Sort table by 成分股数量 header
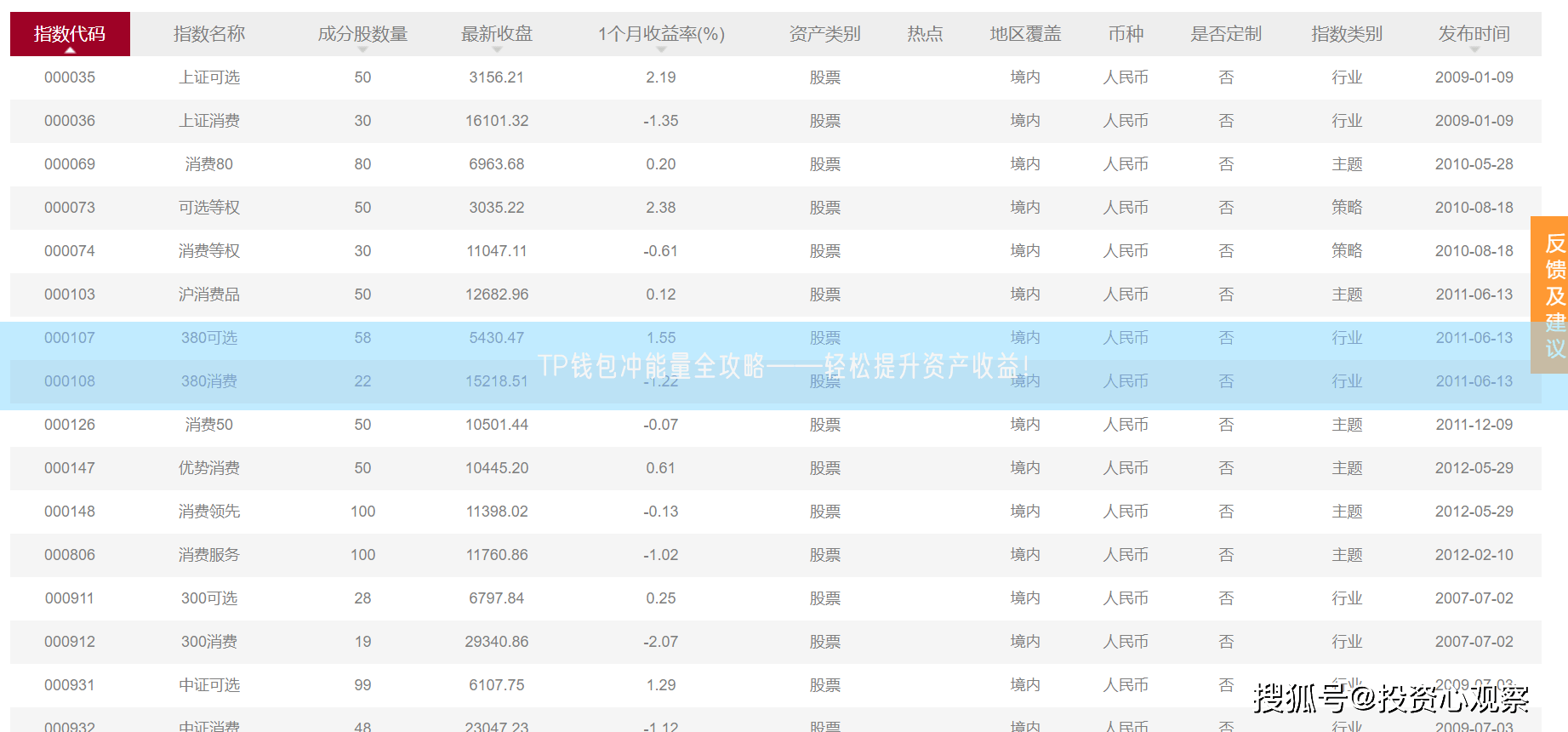 pos(362,34)
